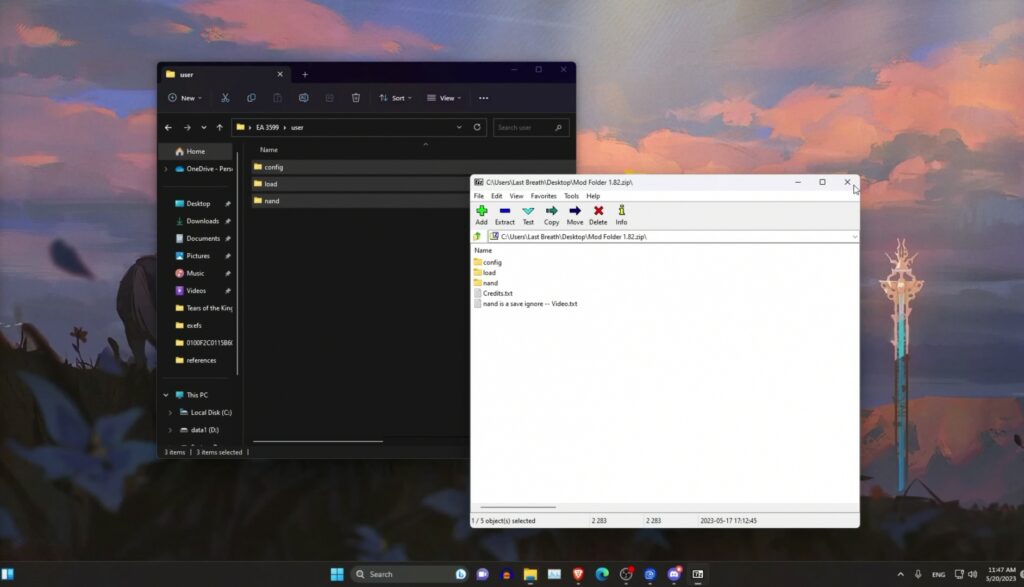Open the Windows Start menu on taskbar

337,574
